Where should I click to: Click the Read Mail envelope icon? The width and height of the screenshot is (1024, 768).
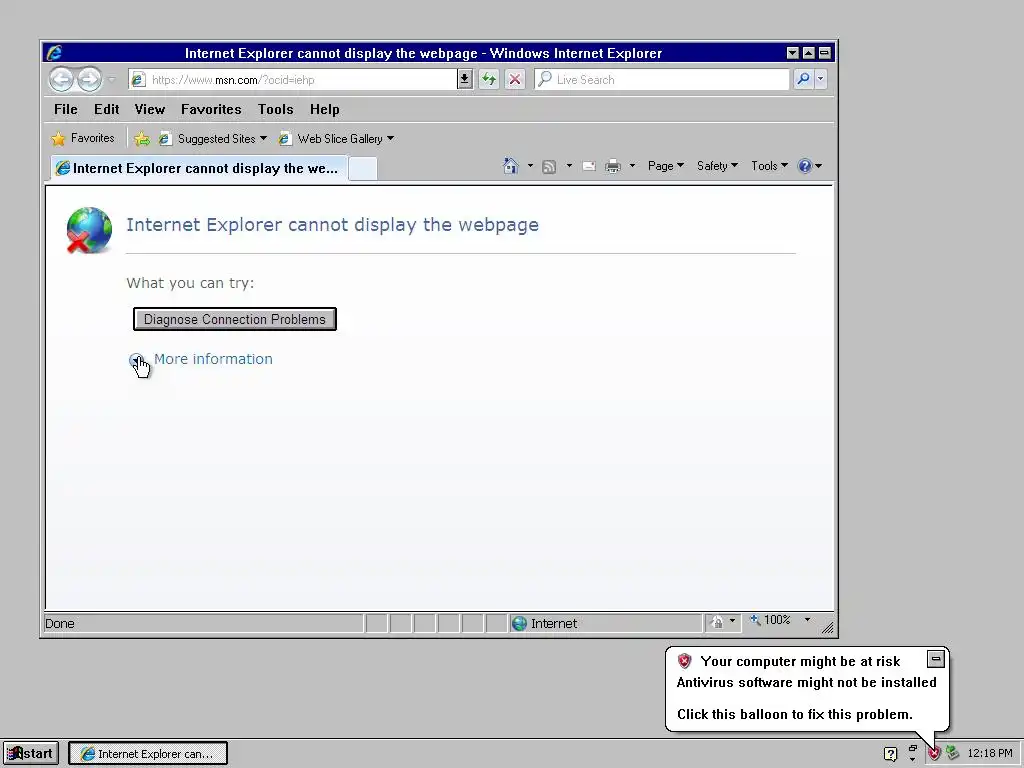click(588, 166)
